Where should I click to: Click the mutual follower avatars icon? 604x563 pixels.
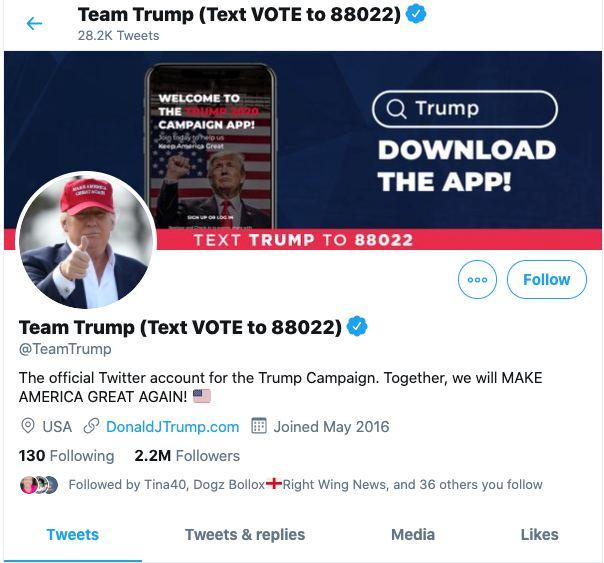click(x=38, y=485)
